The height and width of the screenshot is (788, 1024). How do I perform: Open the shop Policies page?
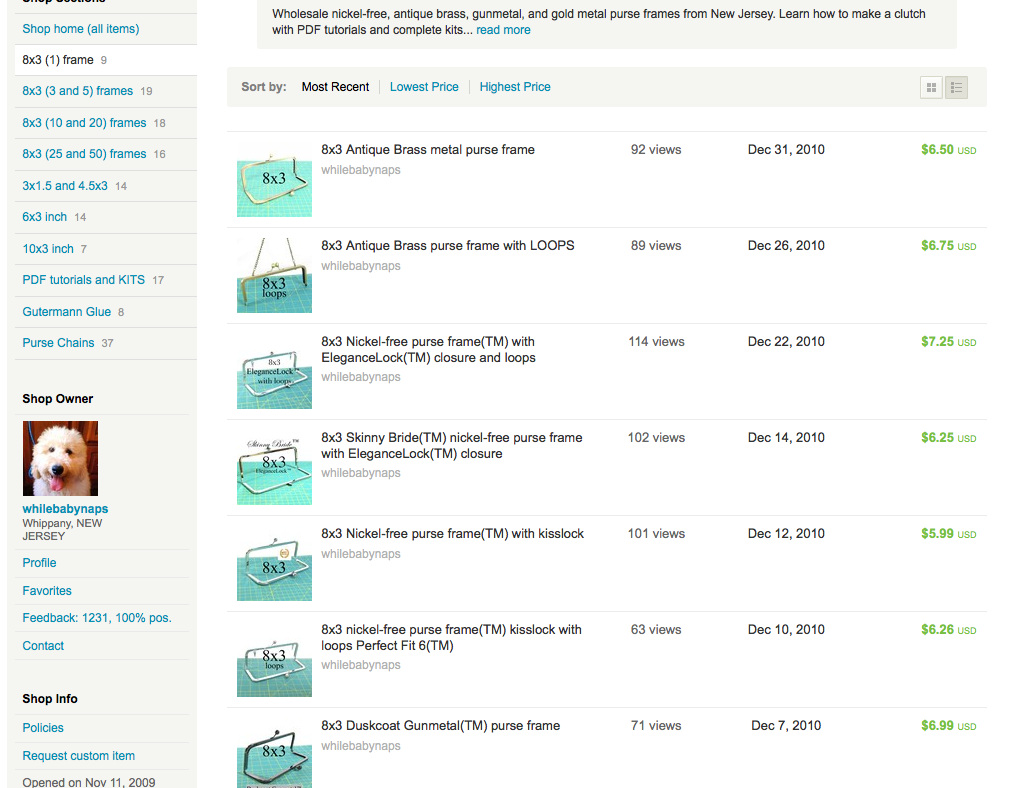[x=43, y=728]
